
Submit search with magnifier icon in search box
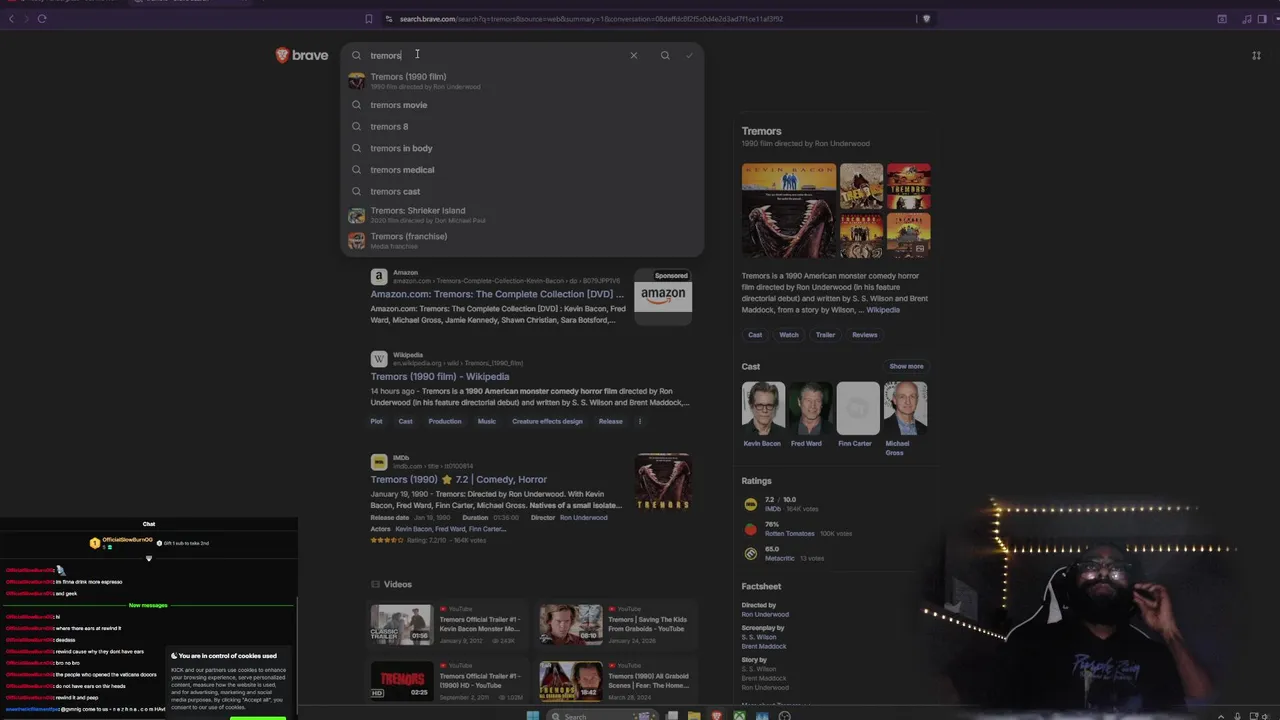point(665,55)
